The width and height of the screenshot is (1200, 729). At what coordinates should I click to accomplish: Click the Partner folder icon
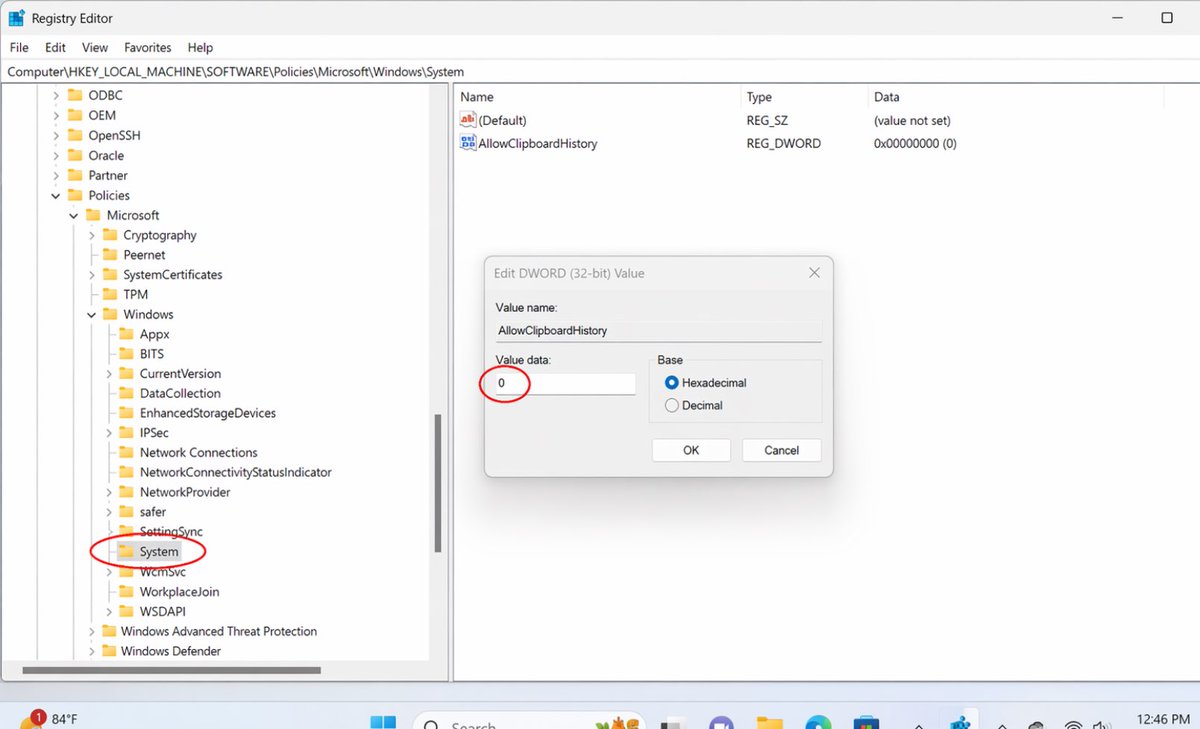75,176
